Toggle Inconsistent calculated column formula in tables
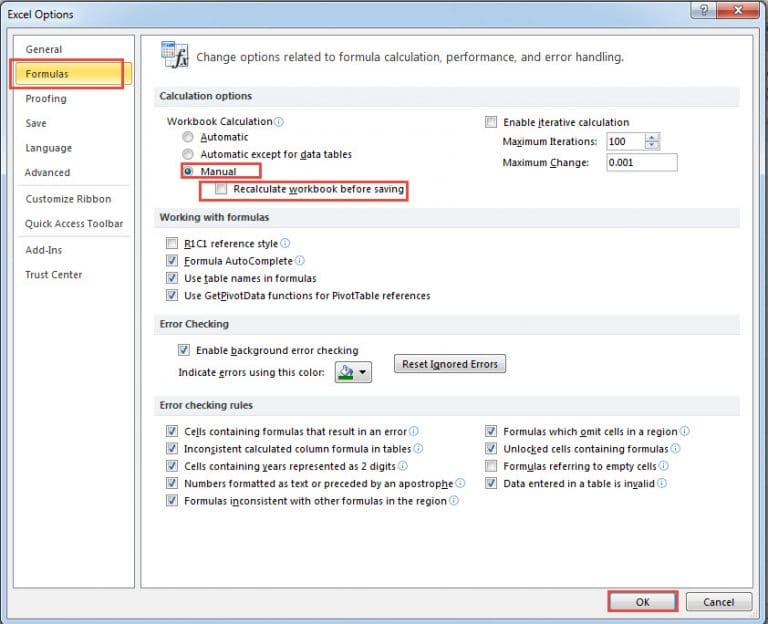This screenshot has width=768, height=624. pyautogui.click(x=172, y=449)
